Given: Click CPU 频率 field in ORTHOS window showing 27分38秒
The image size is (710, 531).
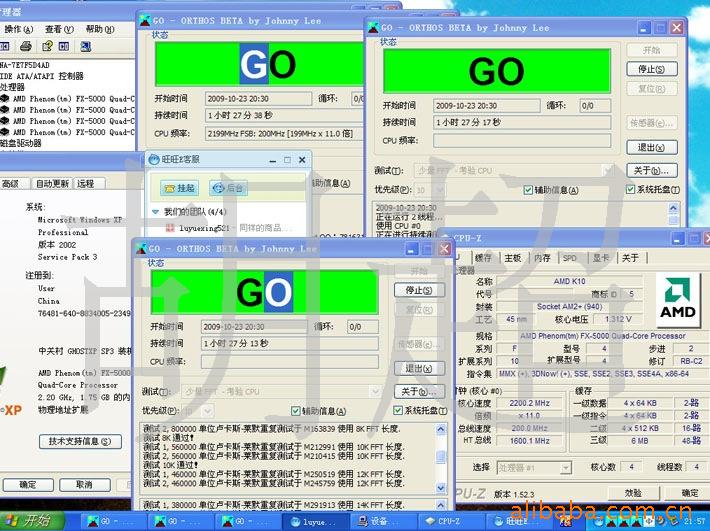Looking at the screenshot, I should [x=285, y=134].
